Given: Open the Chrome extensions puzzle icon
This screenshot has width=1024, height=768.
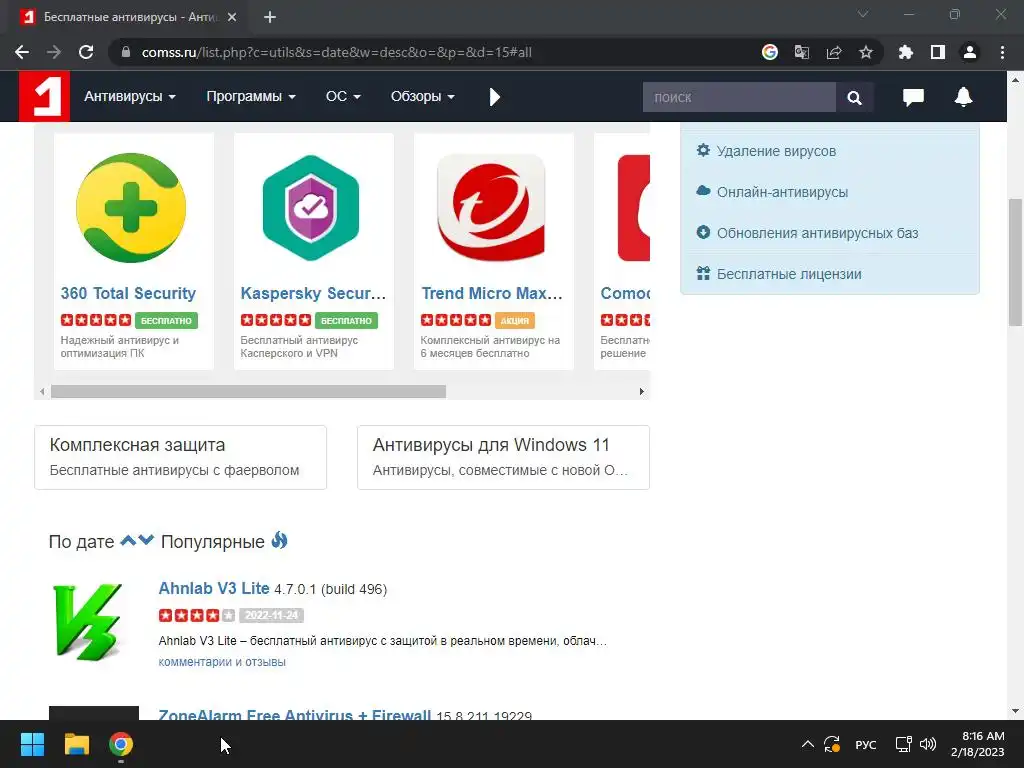Looking at the screenshot, I should (x=906, y=52).
